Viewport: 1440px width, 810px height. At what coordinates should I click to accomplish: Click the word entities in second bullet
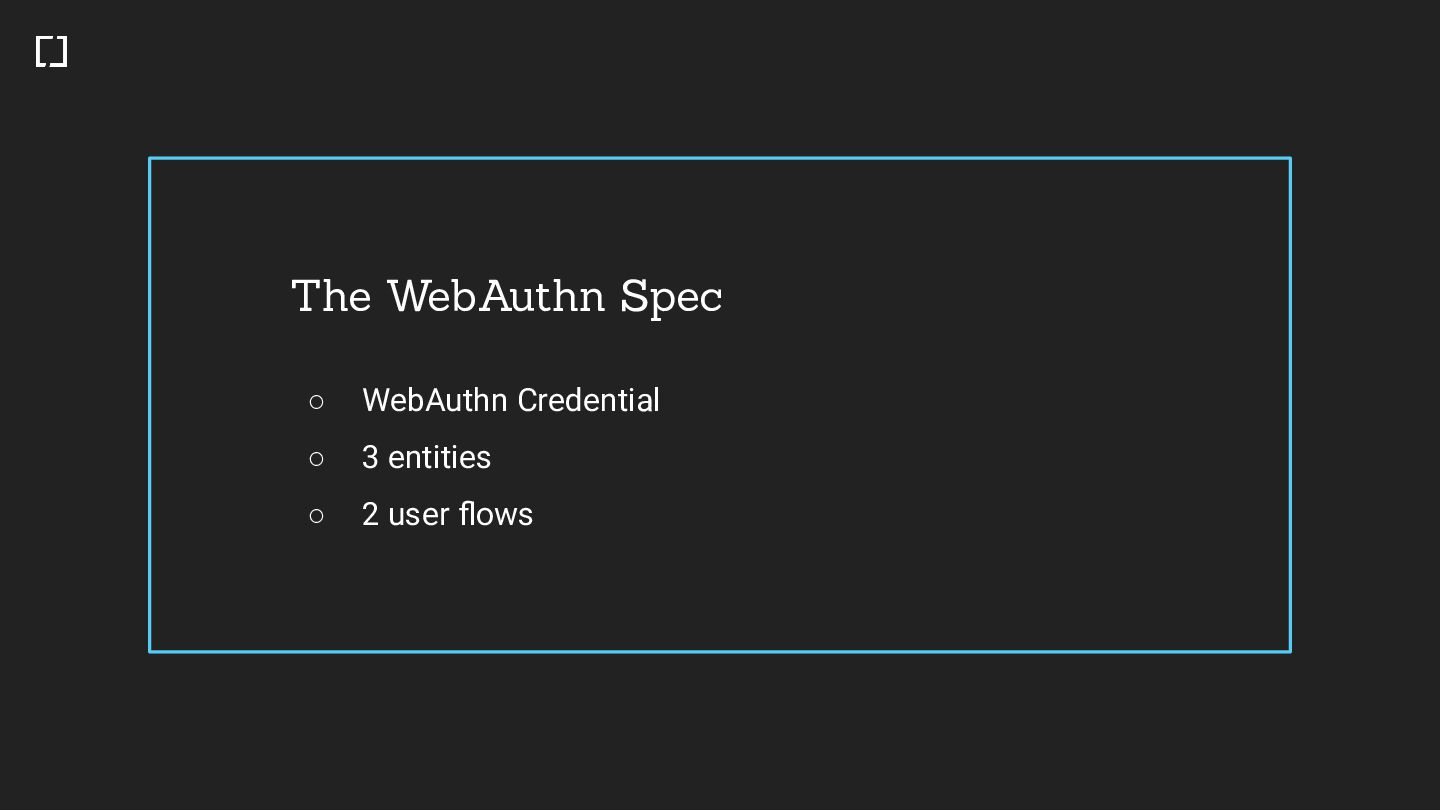click(x=439, y=458)
